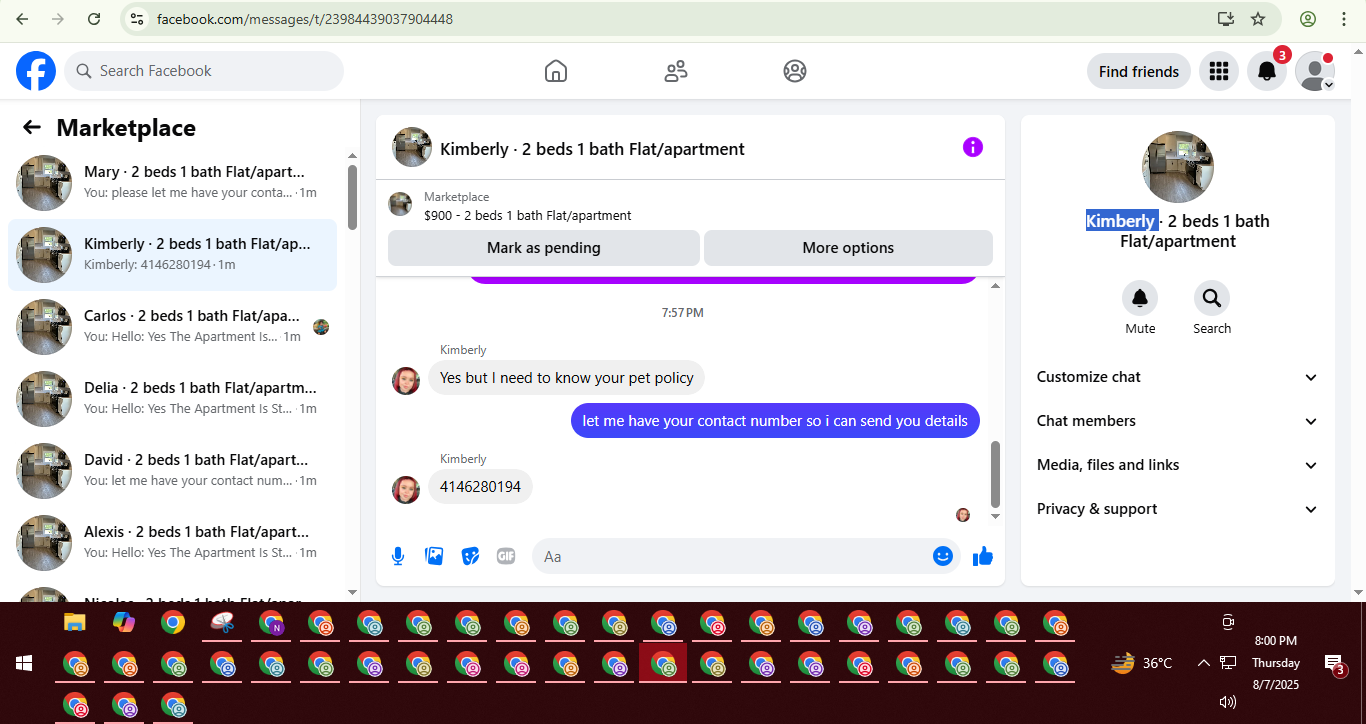Open the taskbar clock showing 8:00 PM
This screenshot has height=724, width=1366.
[1275, 662]
